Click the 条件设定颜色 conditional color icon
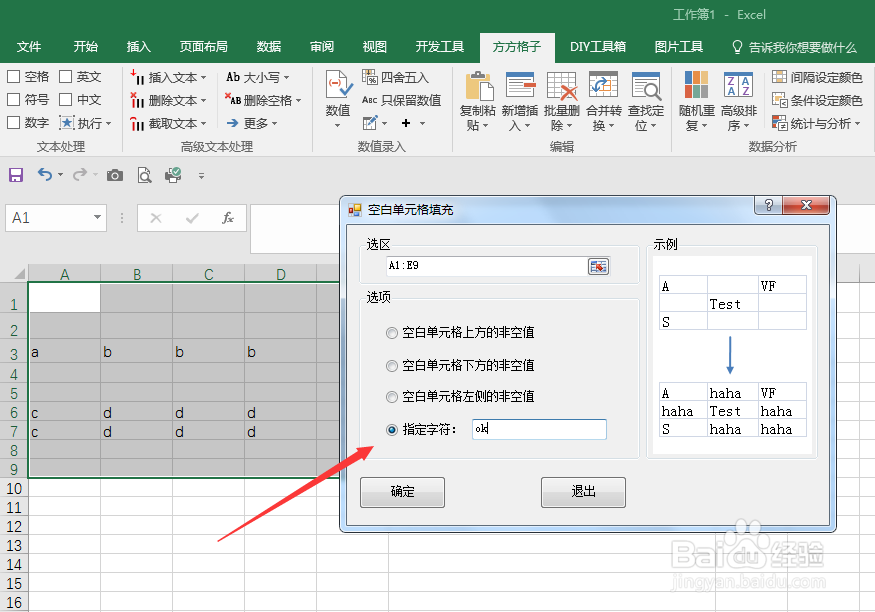This screenshot has width=875, height=612. coord(779,100)
